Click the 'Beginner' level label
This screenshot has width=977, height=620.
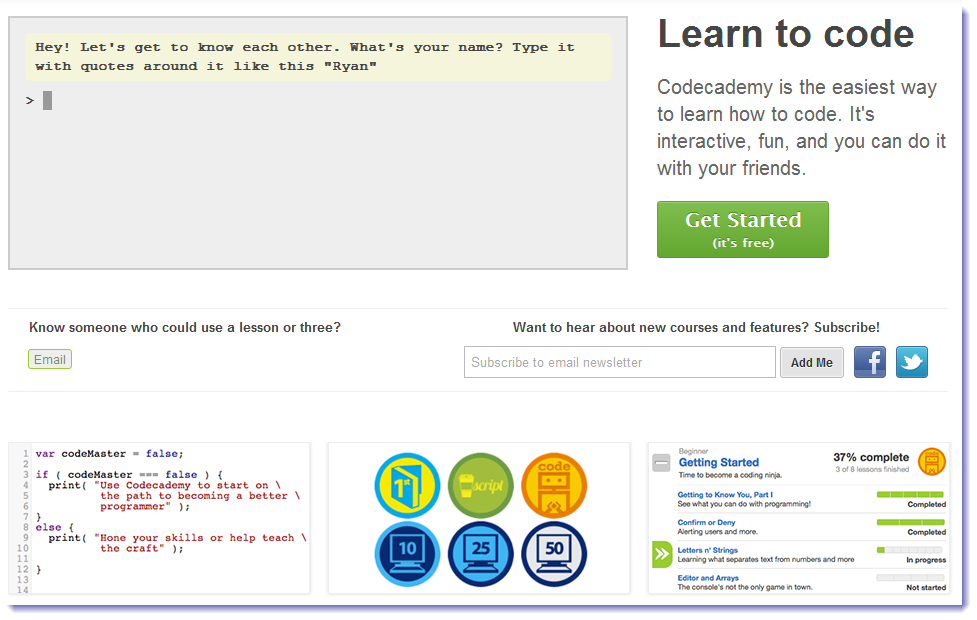point(693,451)
